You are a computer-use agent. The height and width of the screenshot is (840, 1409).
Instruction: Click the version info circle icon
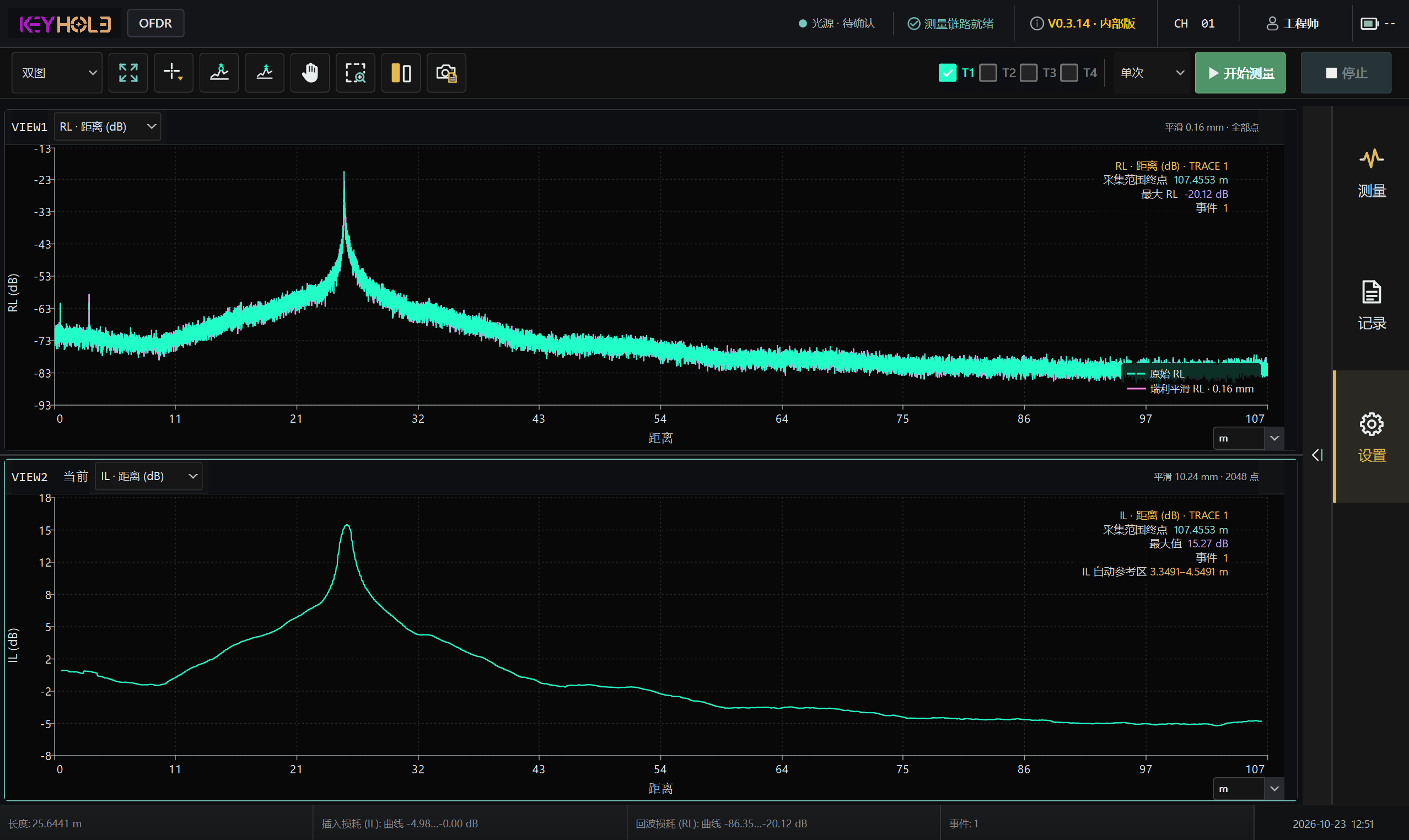click(1036, 23)
